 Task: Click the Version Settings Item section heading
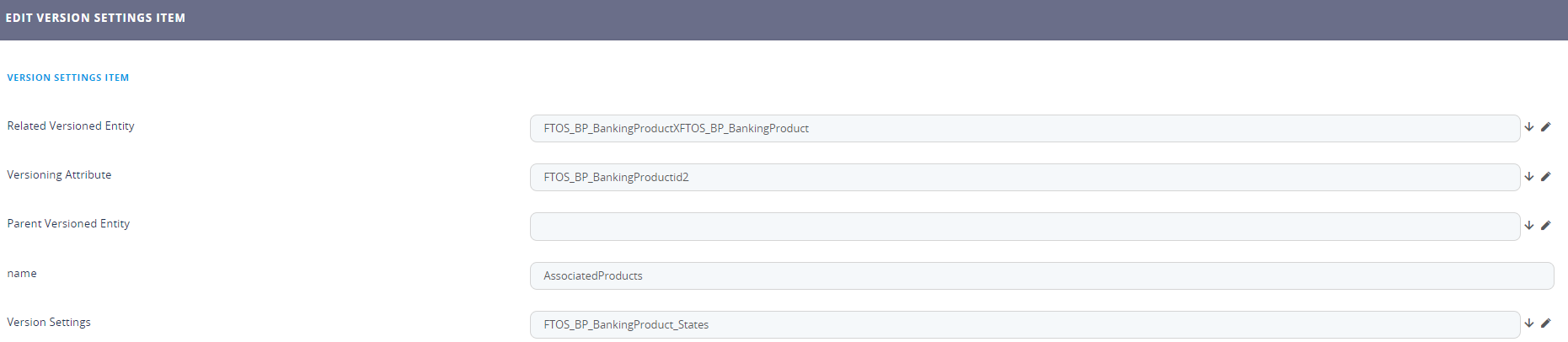coord(68,77)
